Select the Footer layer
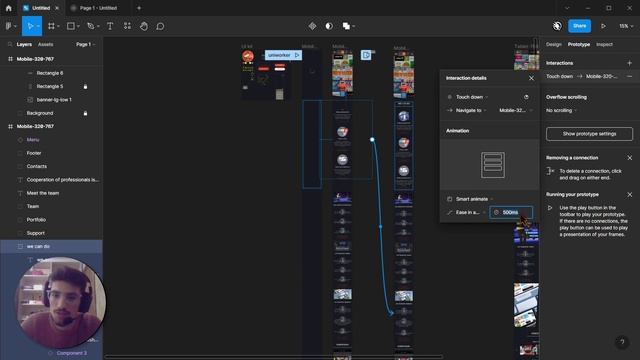Viewport: 640px width, 360px height. (34, 153)
